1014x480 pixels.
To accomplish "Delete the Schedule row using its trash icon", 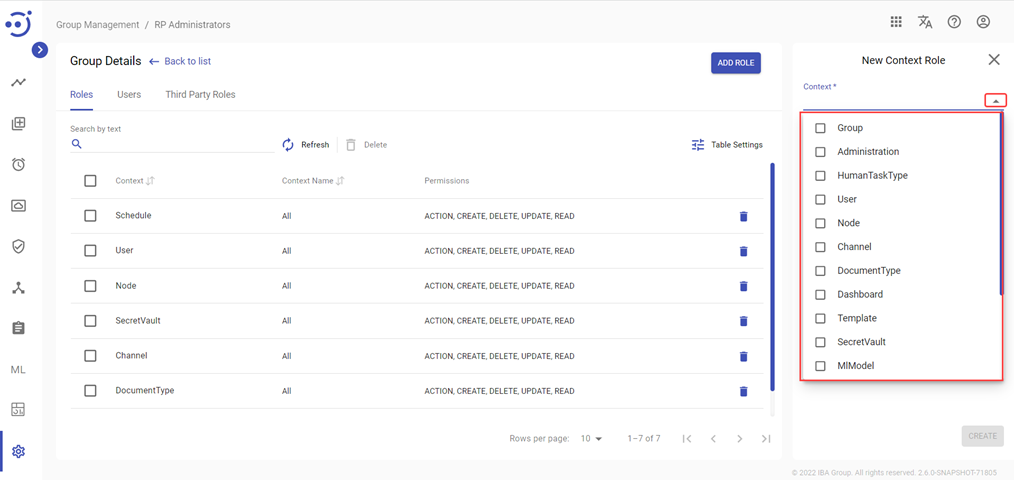I will [744, 216].
